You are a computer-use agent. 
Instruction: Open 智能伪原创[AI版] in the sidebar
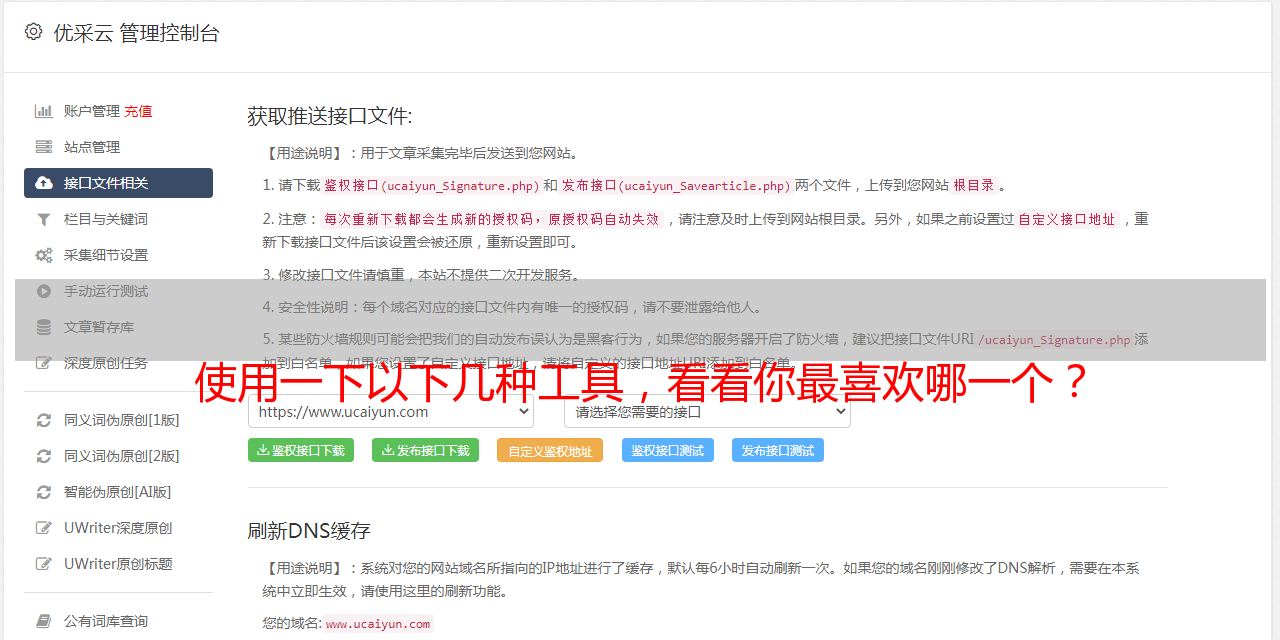tap(118, 492)
